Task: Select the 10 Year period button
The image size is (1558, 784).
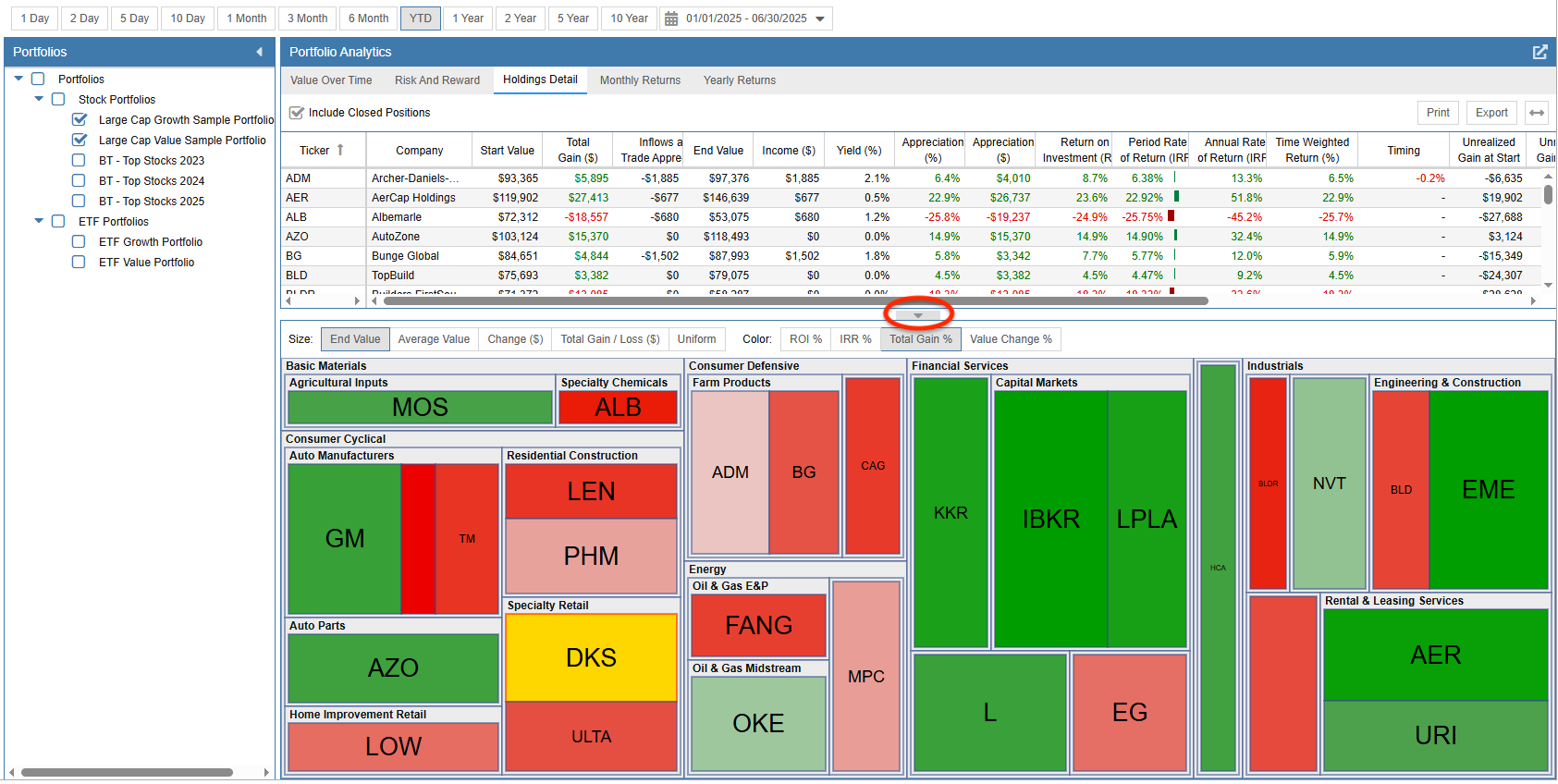Action: 629,18
